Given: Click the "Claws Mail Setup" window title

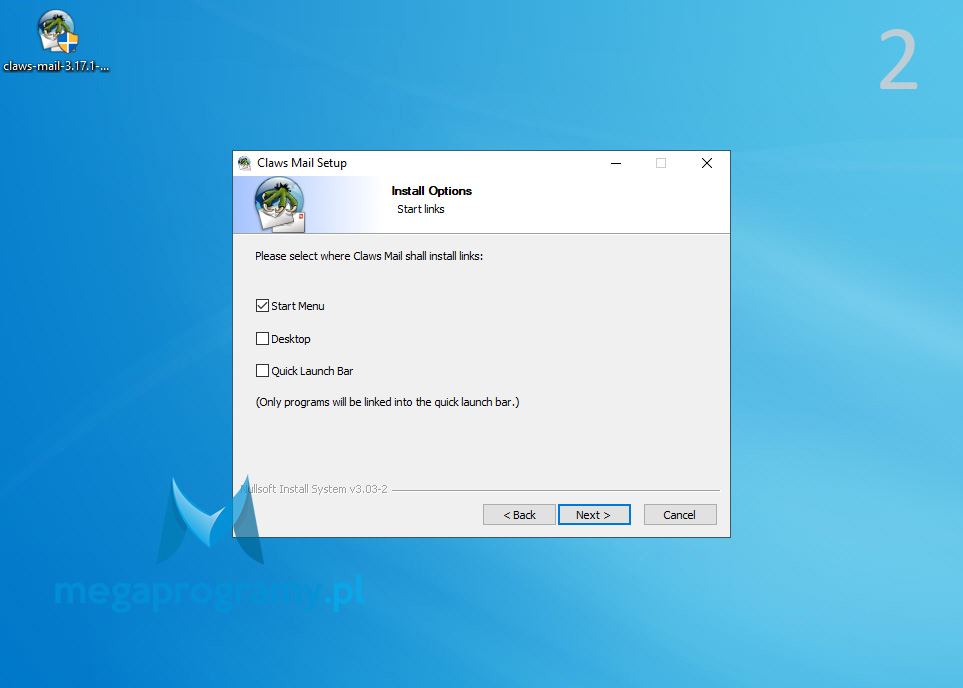Looking at the screenshot, I should [302, 163].
